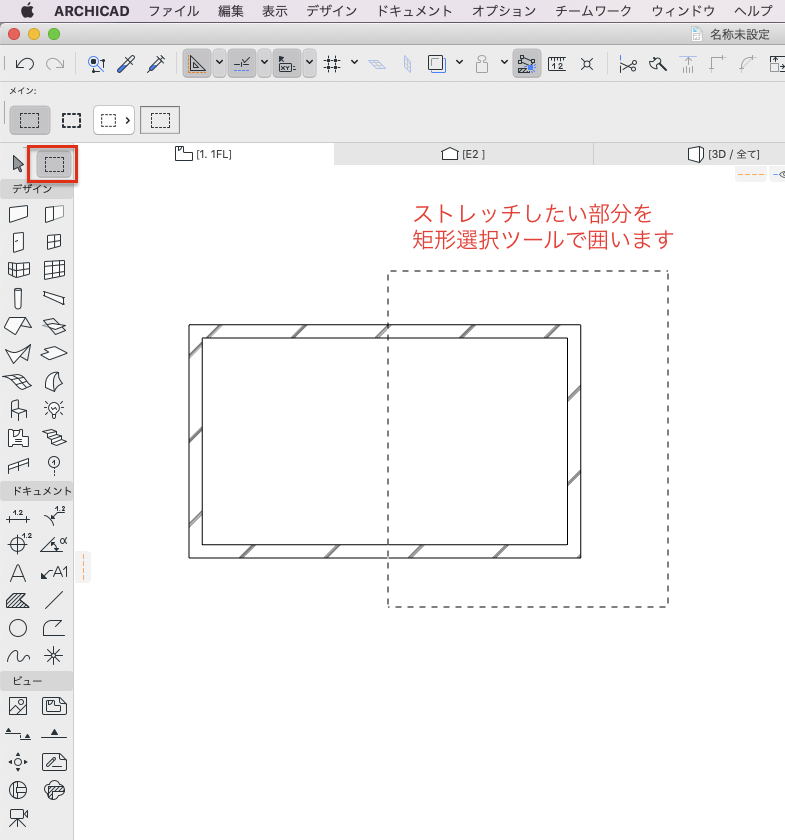Select the Section tool
The image size is (785, 840).
[18, 733]
